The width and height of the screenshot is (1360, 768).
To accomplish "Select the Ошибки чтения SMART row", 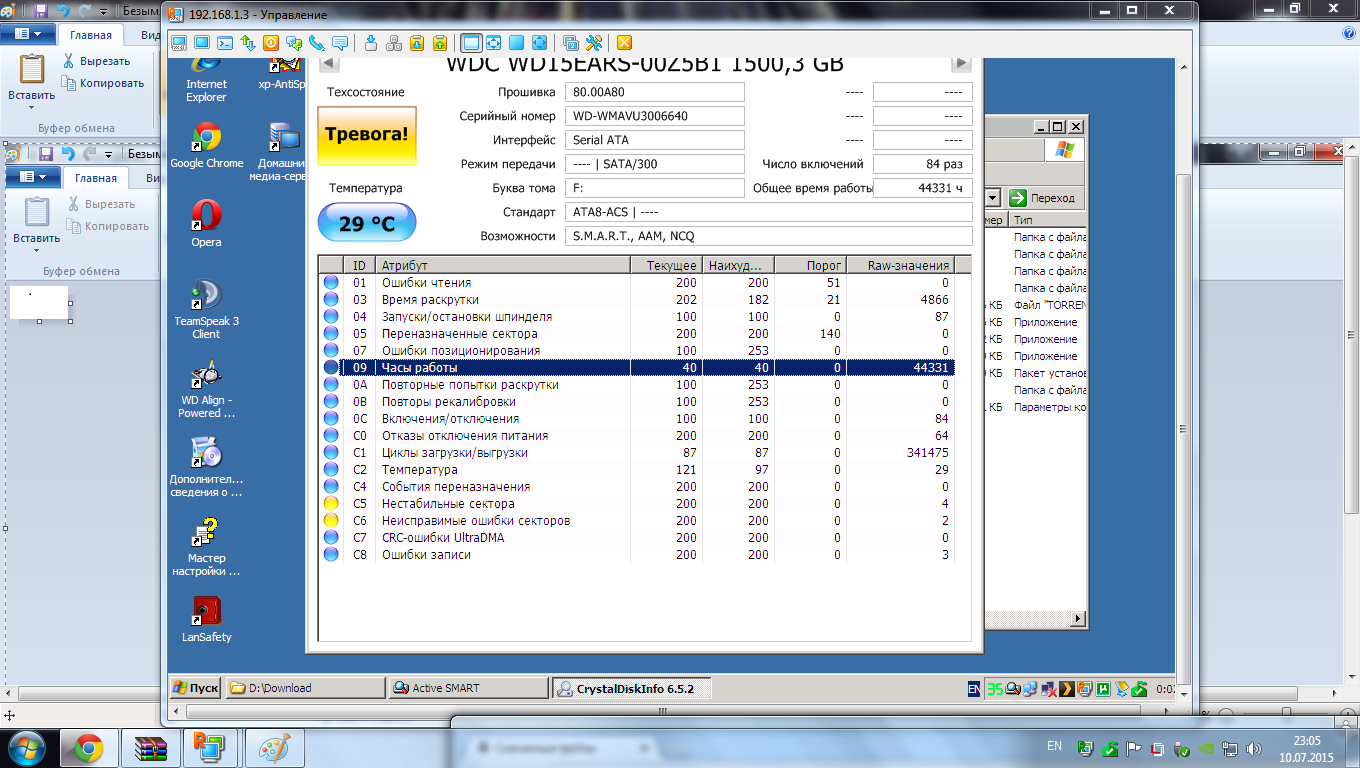I will click(x=636, y=283).
